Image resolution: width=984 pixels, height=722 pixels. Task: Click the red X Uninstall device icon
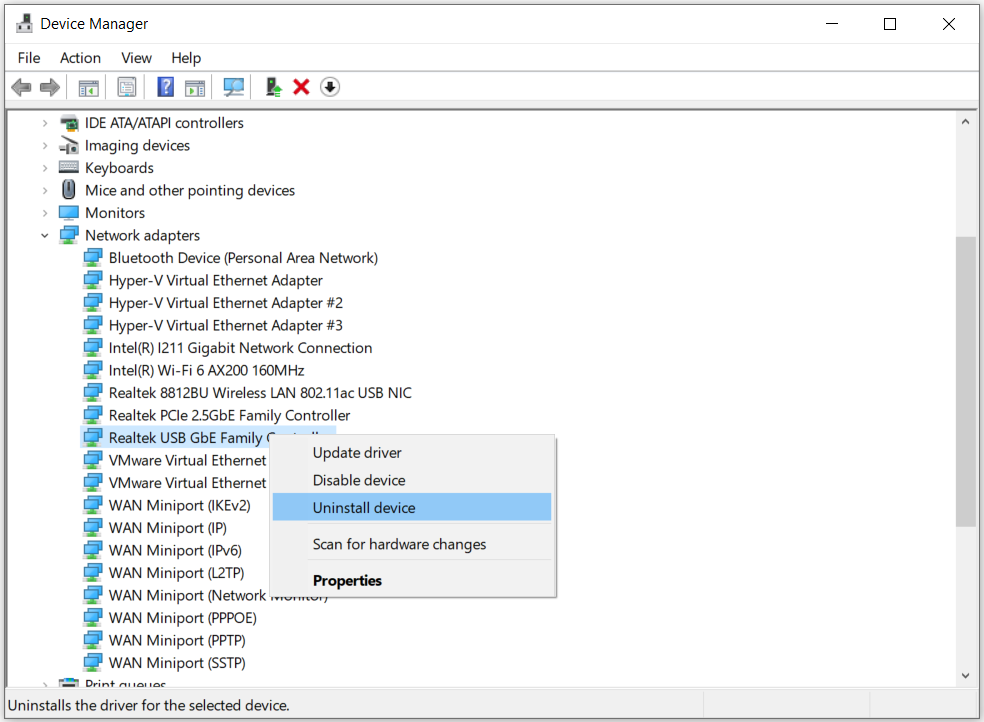(301, 87)
